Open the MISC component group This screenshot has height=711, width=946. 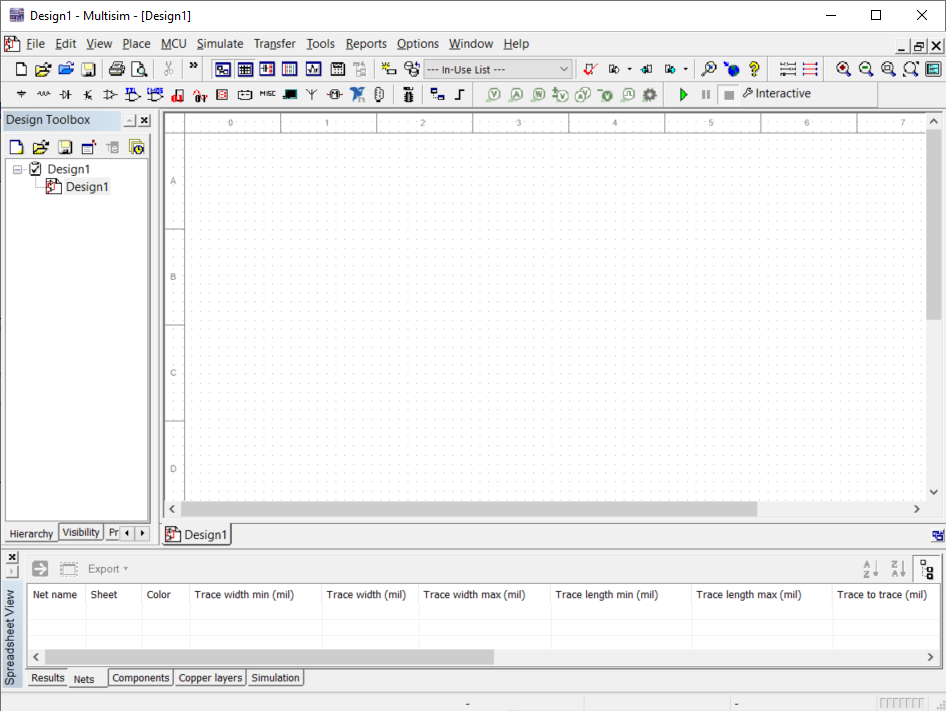coord(267,95)
